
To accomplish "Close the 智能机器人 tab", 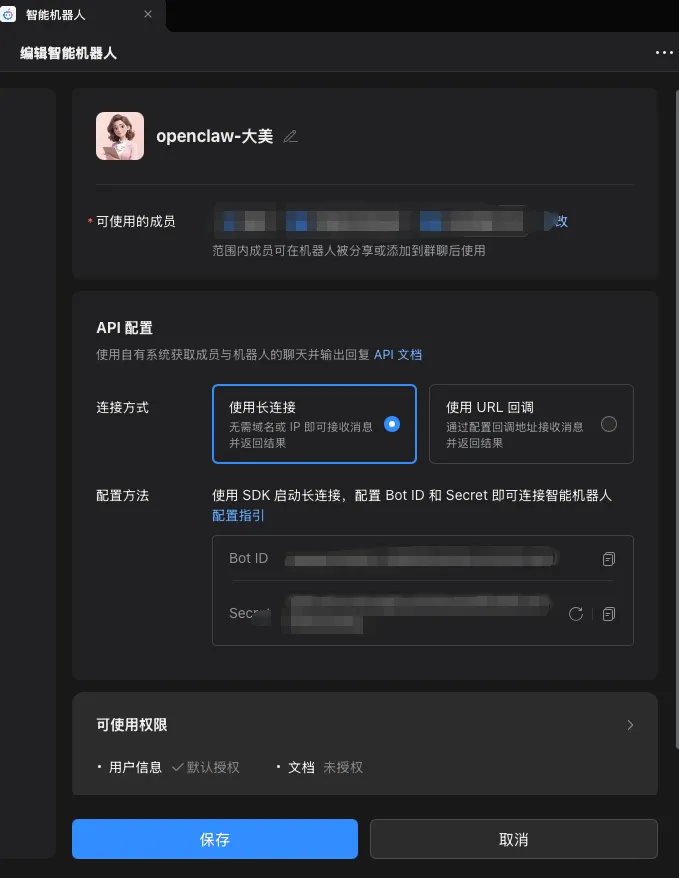I will (148, 14).
